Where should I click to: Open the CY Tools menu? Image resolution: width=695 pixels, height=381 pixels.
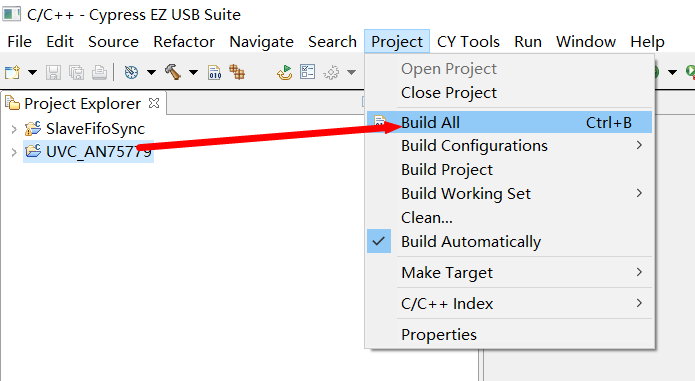pyautogui.click(x=468, y=42)
